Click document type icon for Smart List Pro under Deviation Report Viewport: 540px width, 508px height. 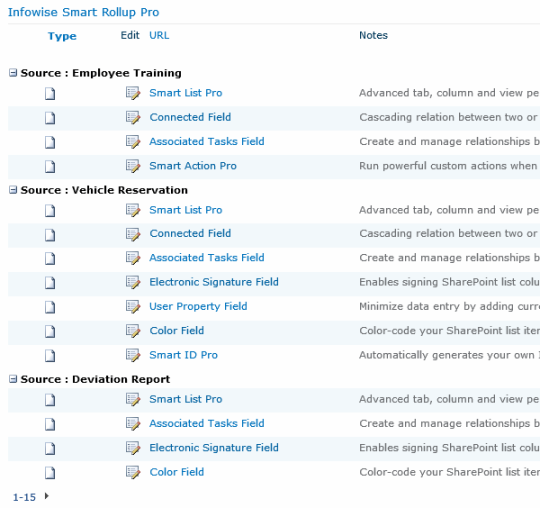pos(50,400)
